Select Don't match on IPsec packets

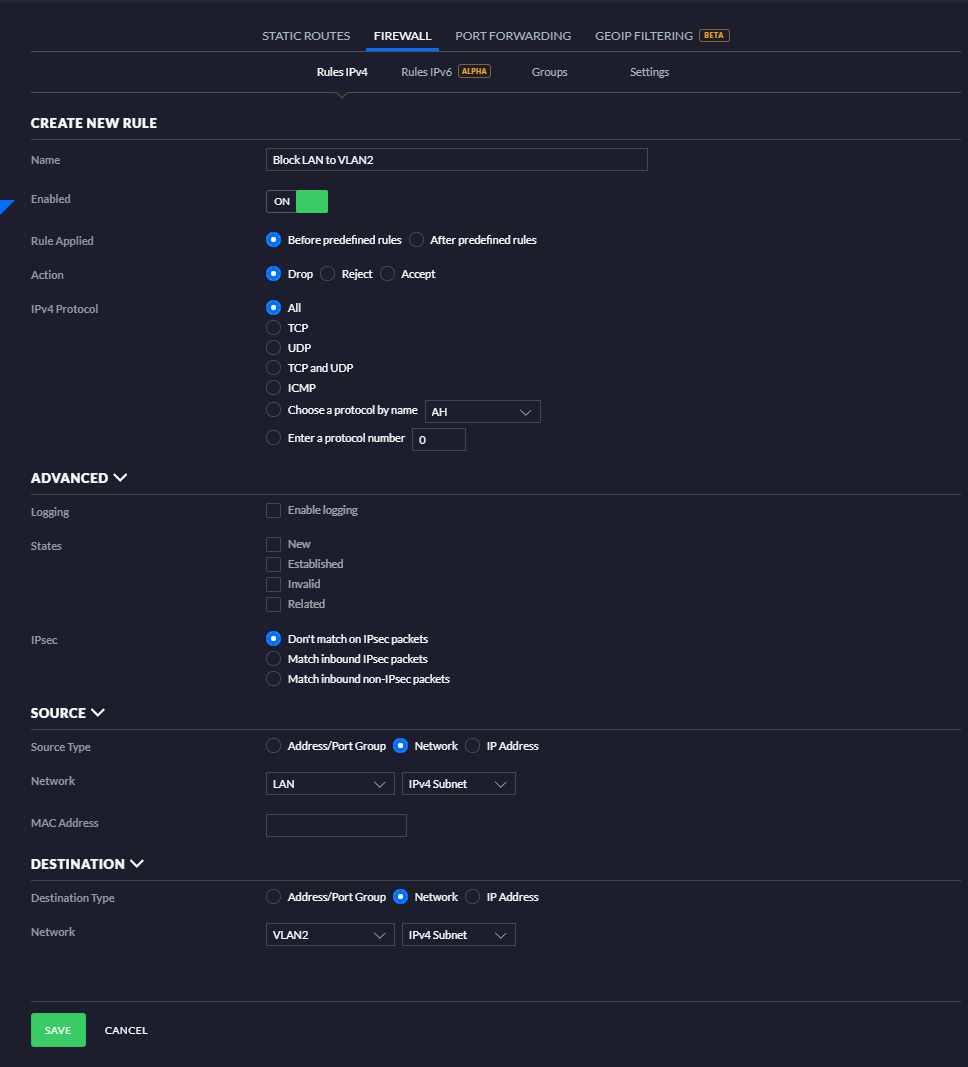point(273,638)
